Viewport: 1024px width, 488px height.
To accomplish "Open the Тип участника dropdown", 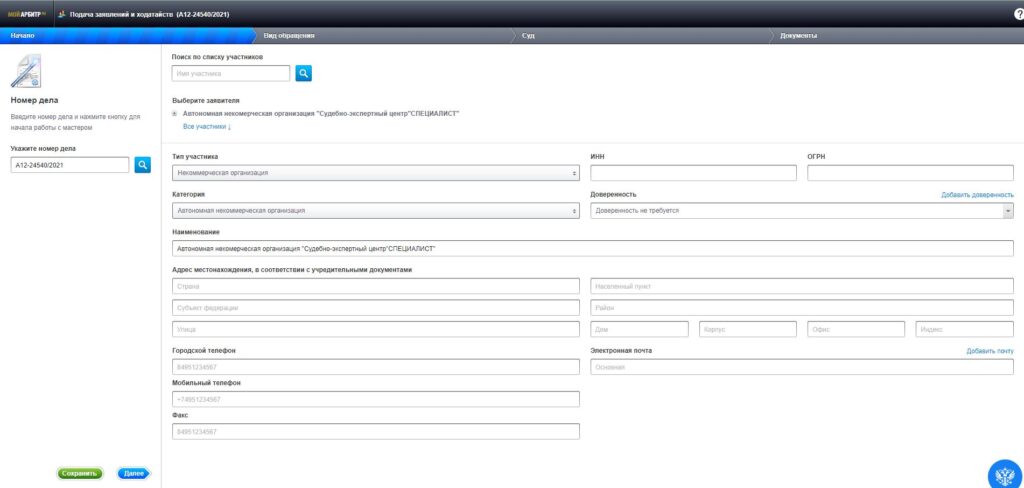I will [376, 173].
